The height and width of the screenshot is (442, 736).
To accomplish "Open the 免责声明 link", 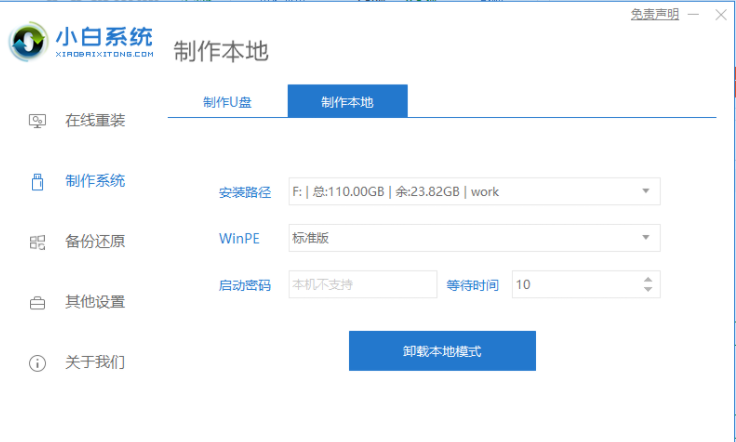I will 654,14.
